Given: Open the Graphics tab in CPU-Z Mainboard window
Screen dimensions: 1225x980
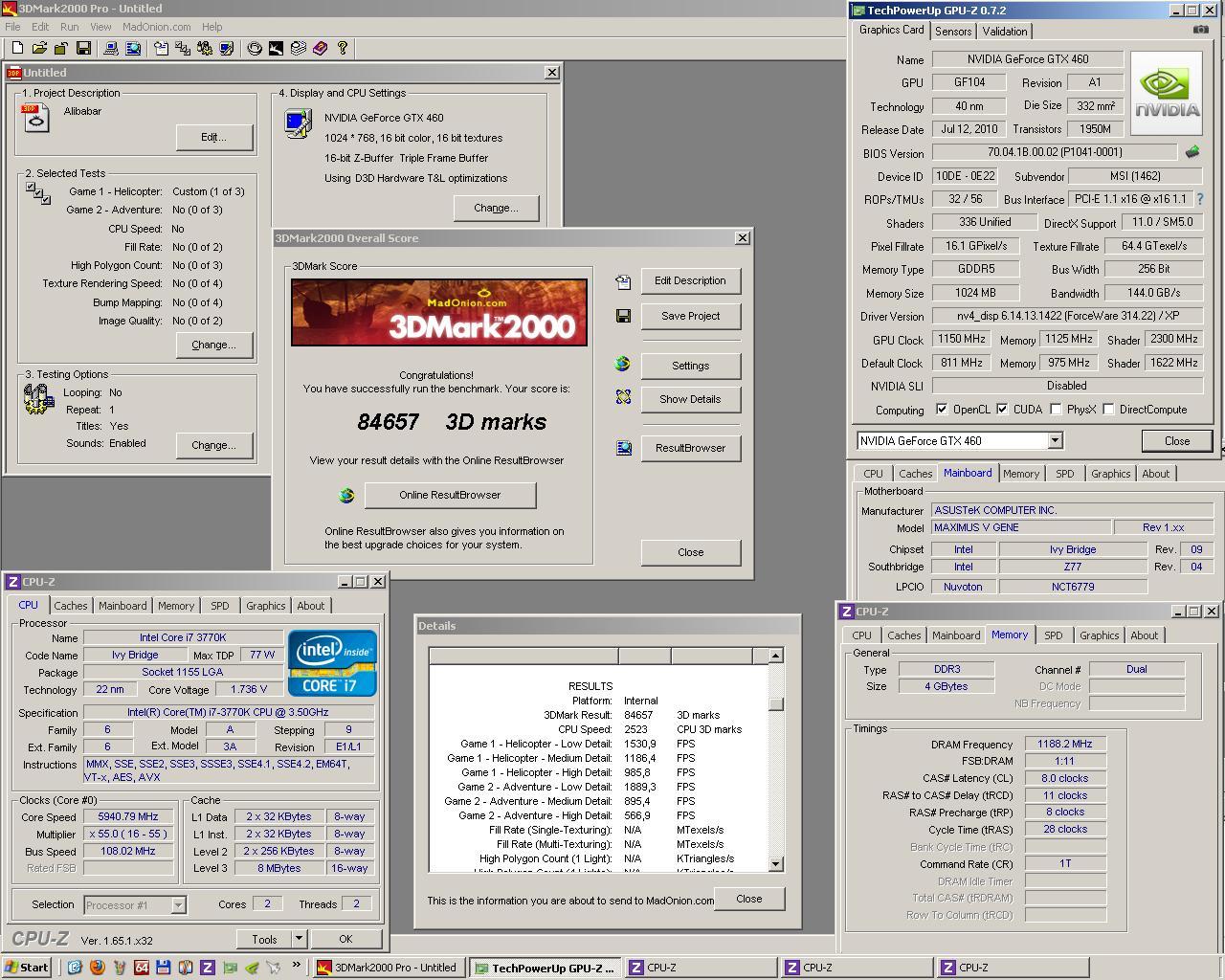Looking at the screenshot, I should point(1110,474).
